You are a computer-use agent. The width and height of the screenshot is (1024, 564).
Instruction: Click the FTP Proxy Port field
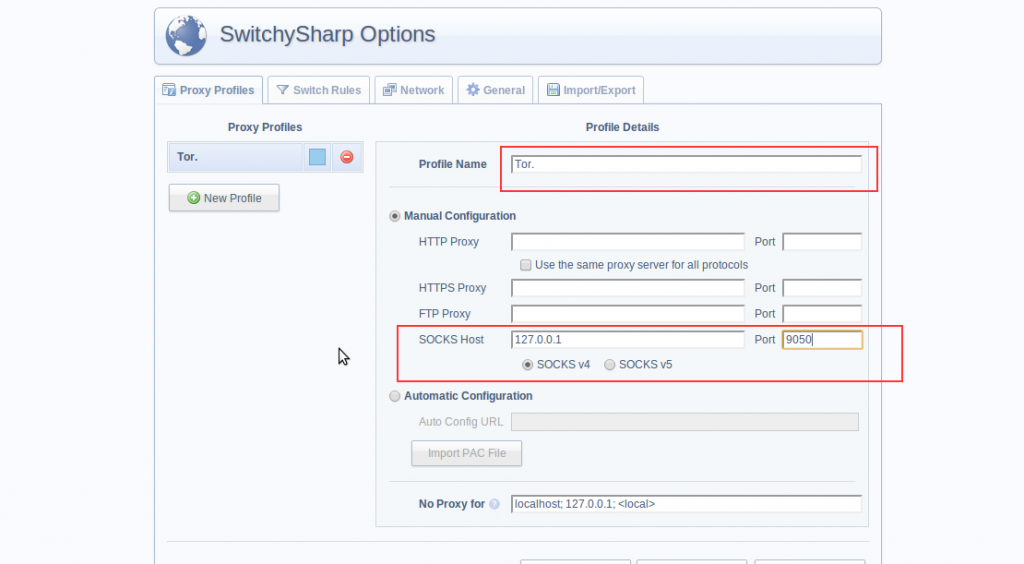(822, 314)
